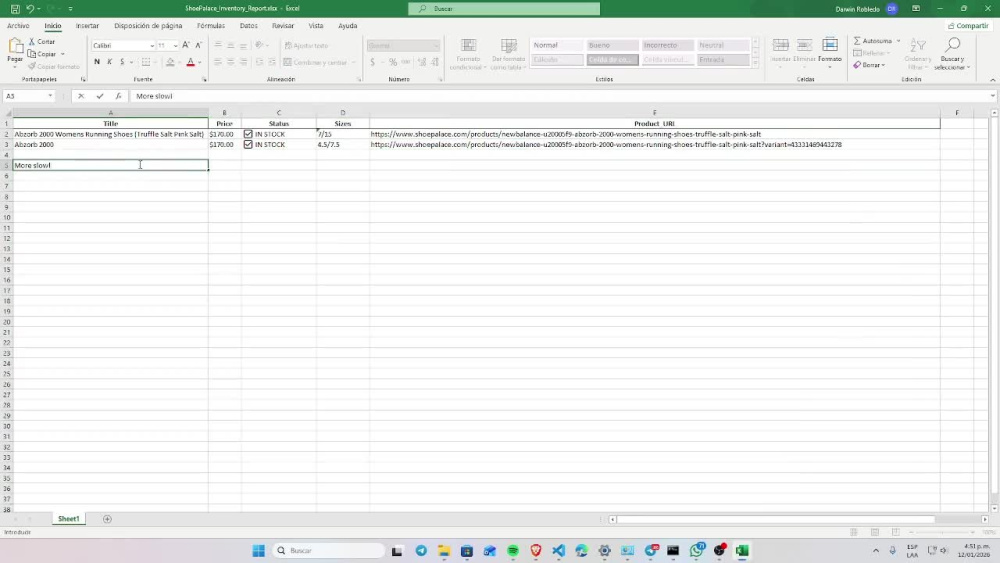Click the Windows taskbar Buscar search box
Viewport: 1000px width, 563px height.
[x=330, y=551]
